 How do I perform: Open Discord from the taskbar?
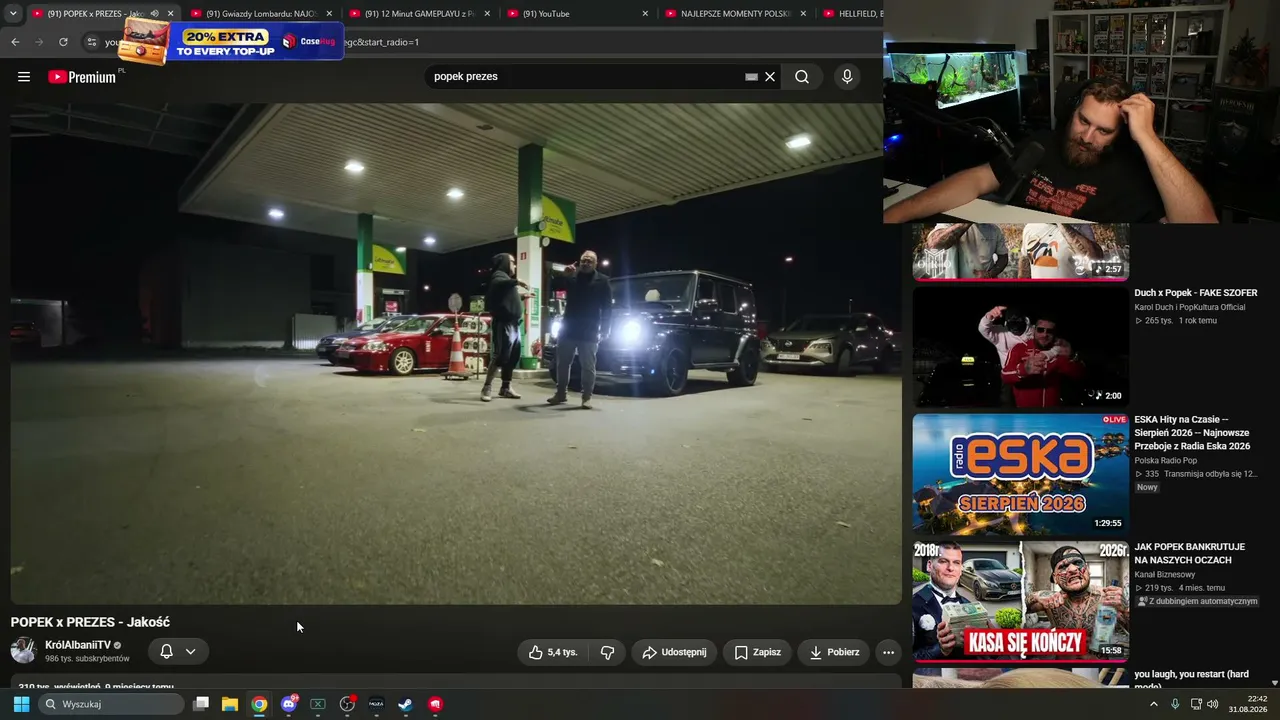pyautogui.click(x=289, y=704)
